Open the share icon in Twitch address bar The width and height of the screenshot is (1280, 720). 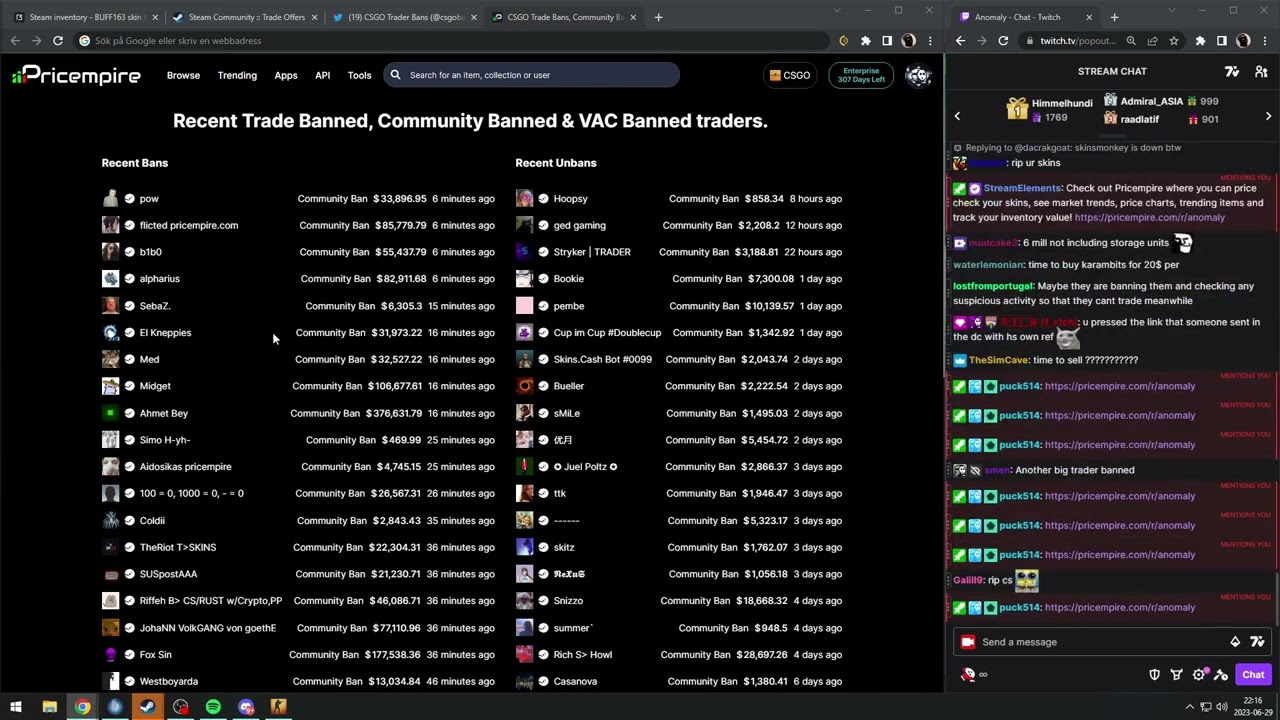1152,41
